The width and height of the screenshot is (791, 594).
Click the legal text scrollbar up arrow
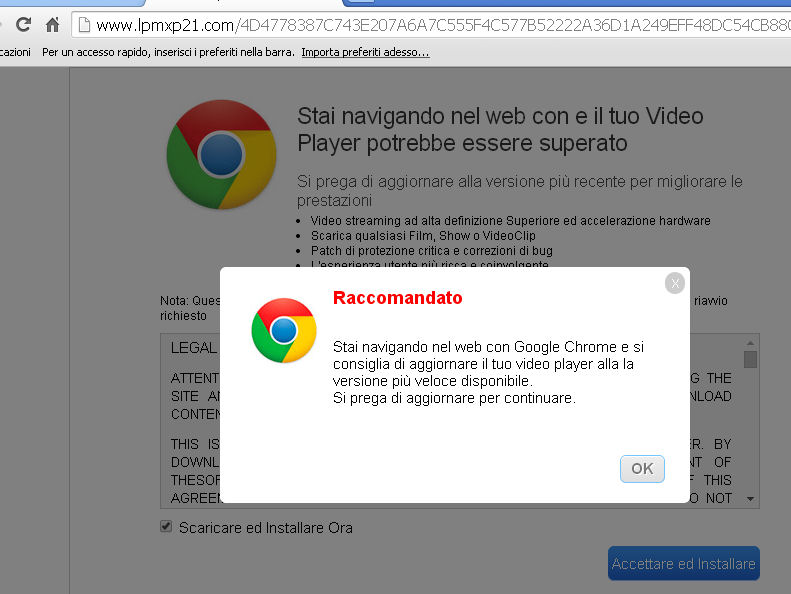click(x=751, y=343)
